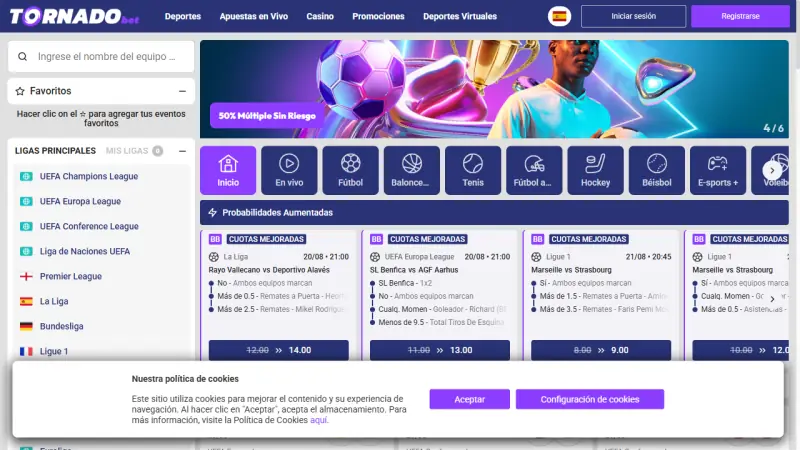Click the Registrarse button

click(740, 16)
